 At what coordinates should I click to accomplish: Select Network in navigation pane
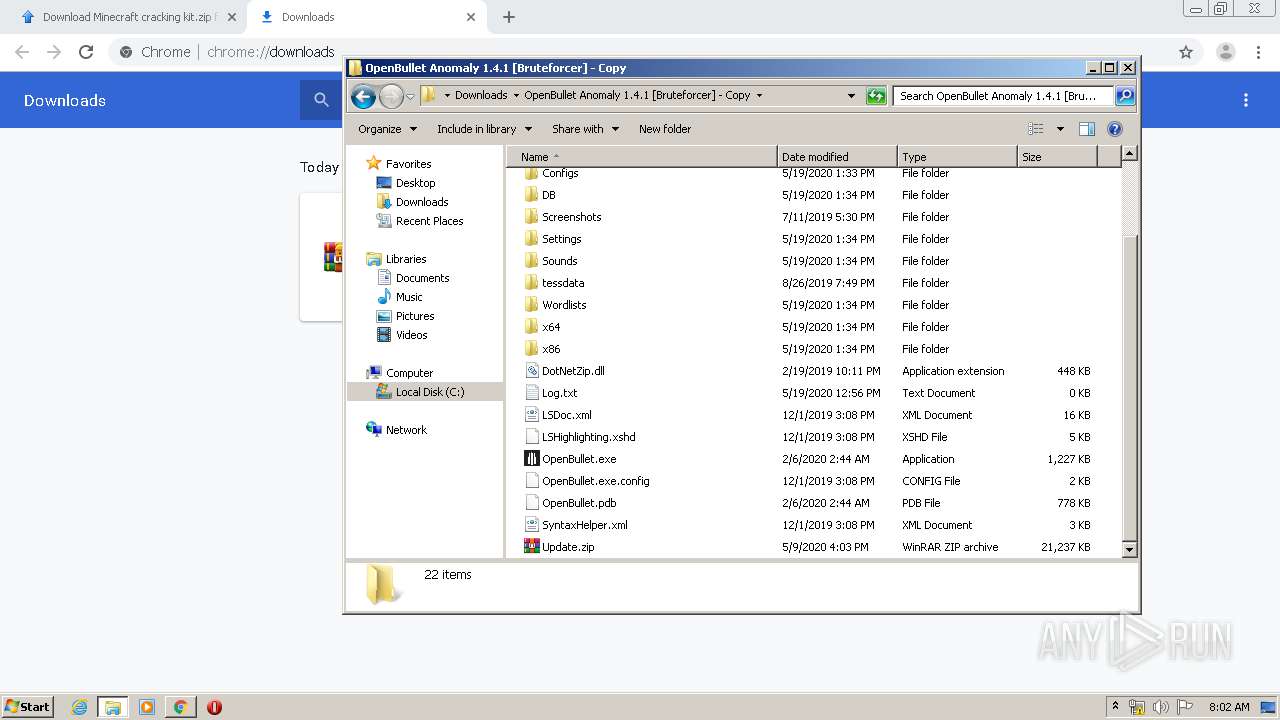tap(406, 430)
